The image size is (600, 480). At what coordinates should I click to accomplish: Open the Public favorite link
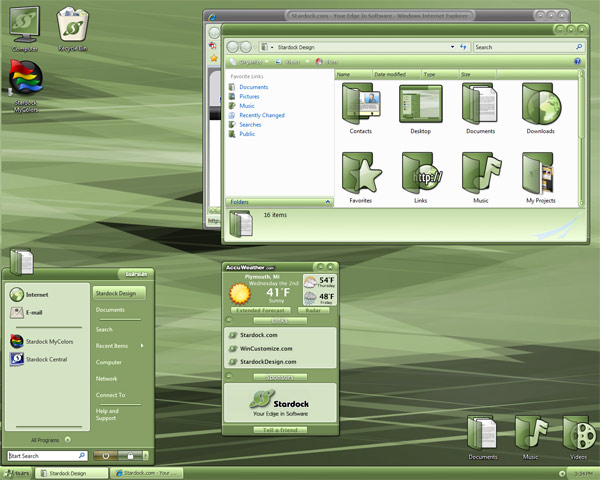point(242,134)
